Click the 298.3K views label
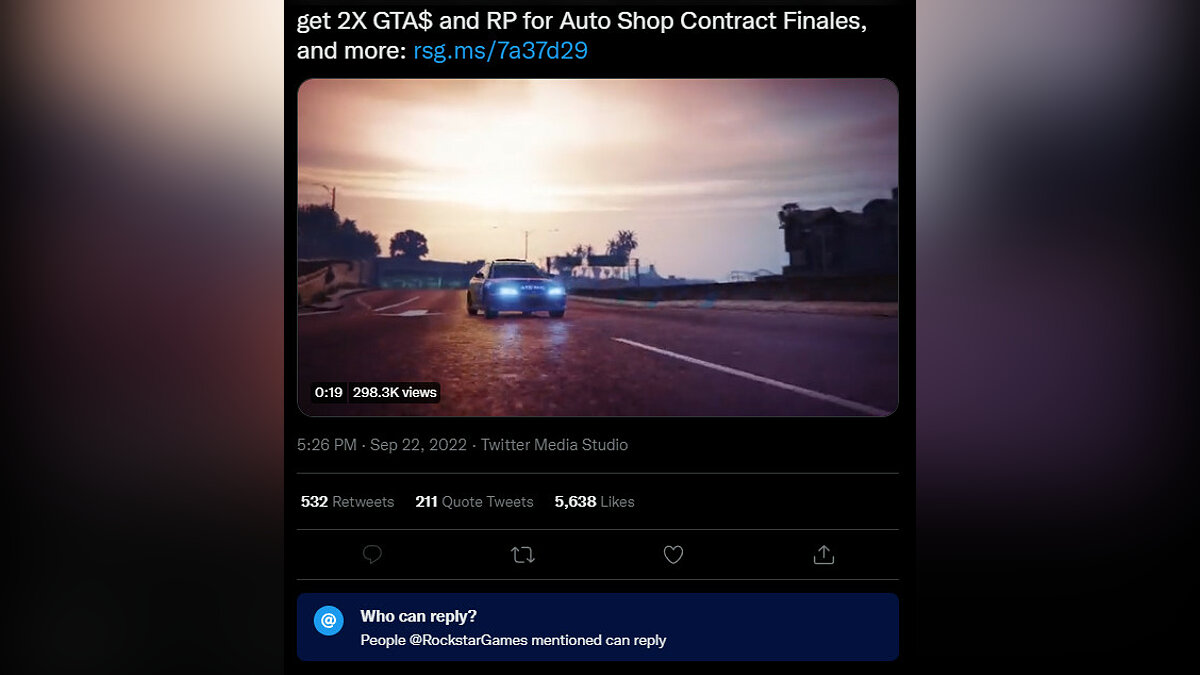The height and width of the screenshot is (675, 1200). [x=394, y=392]
